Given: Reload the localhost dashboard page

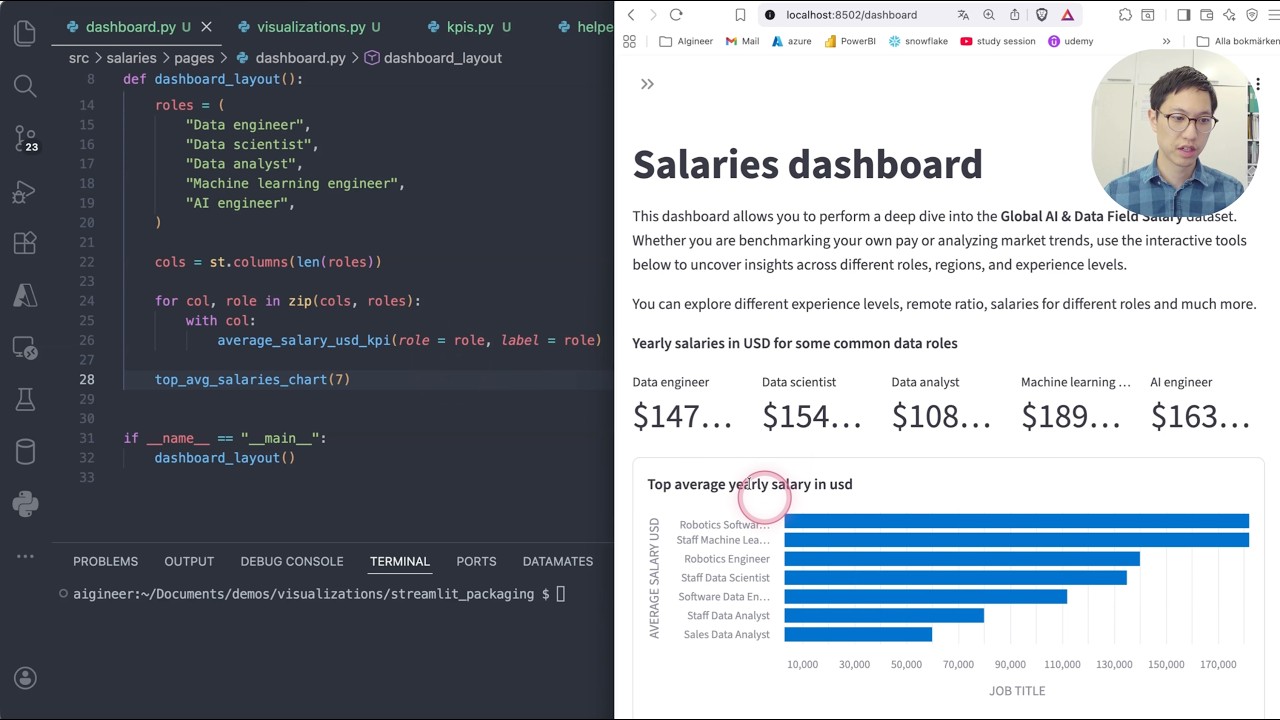Looking at the screenshot, I should tap(676, 15).
